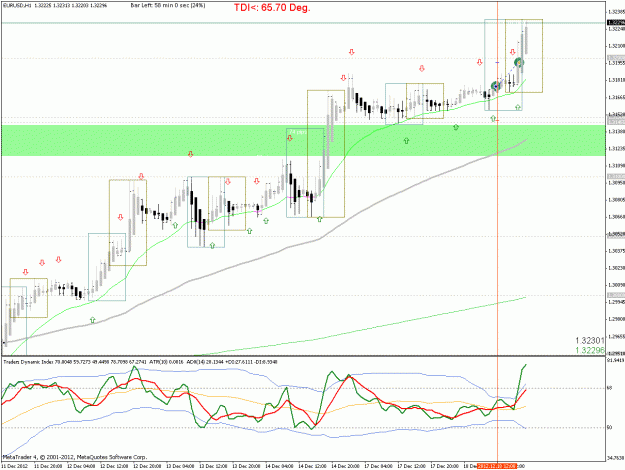
Task: Select the Traders Dynamic Index indicator label
Action: (x=140, y=362)
